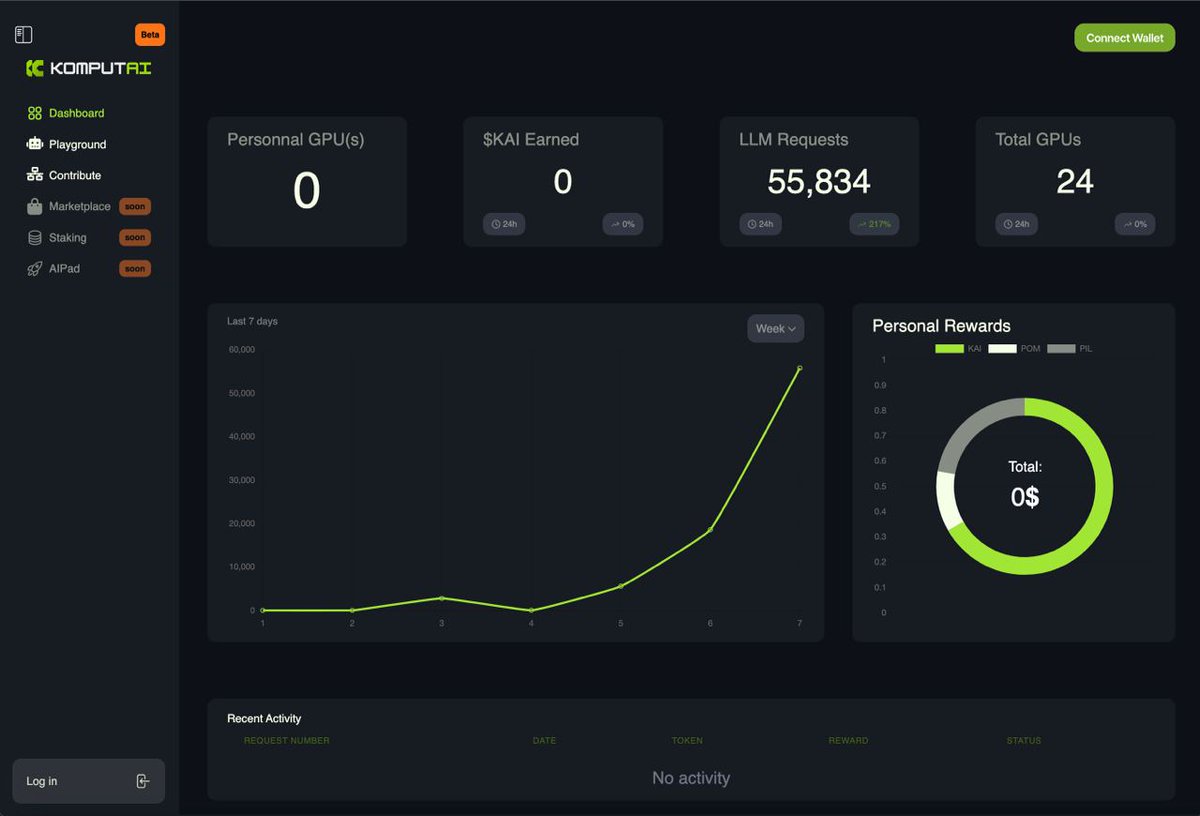This screenshot has width=1200, height=816.
Task: Click the TOKEN column header
Action: coord(687,741)
